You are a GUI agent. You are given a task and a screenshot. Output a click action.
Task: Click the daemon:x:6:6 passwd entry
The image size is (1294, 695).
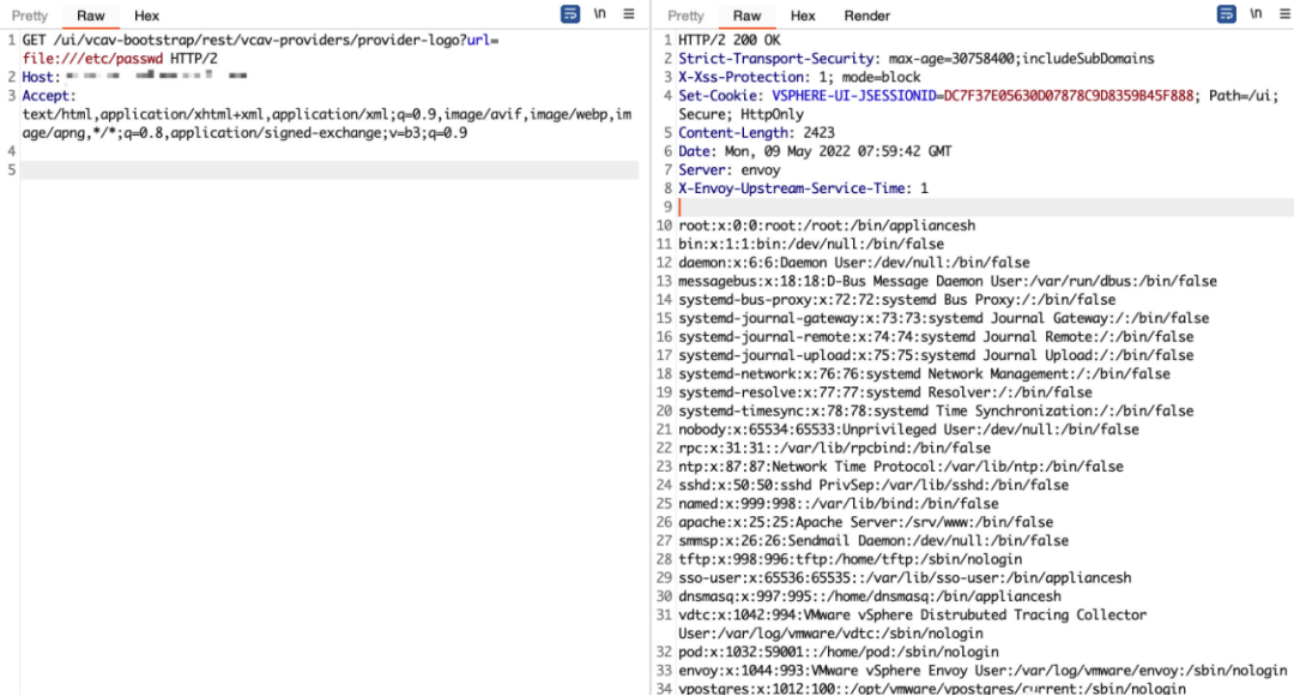click(853, 263)
